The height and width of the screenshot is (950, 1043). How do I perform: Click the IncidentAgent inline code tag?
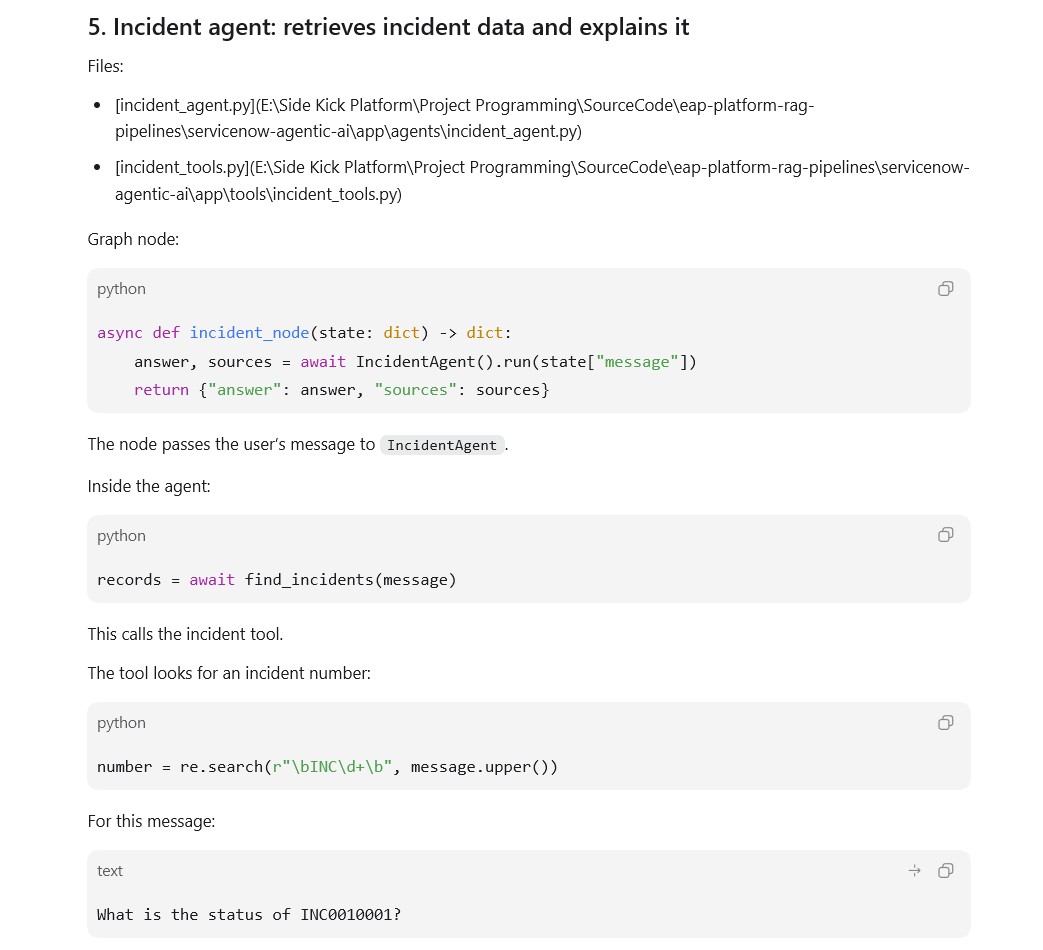tap(442, 445)
